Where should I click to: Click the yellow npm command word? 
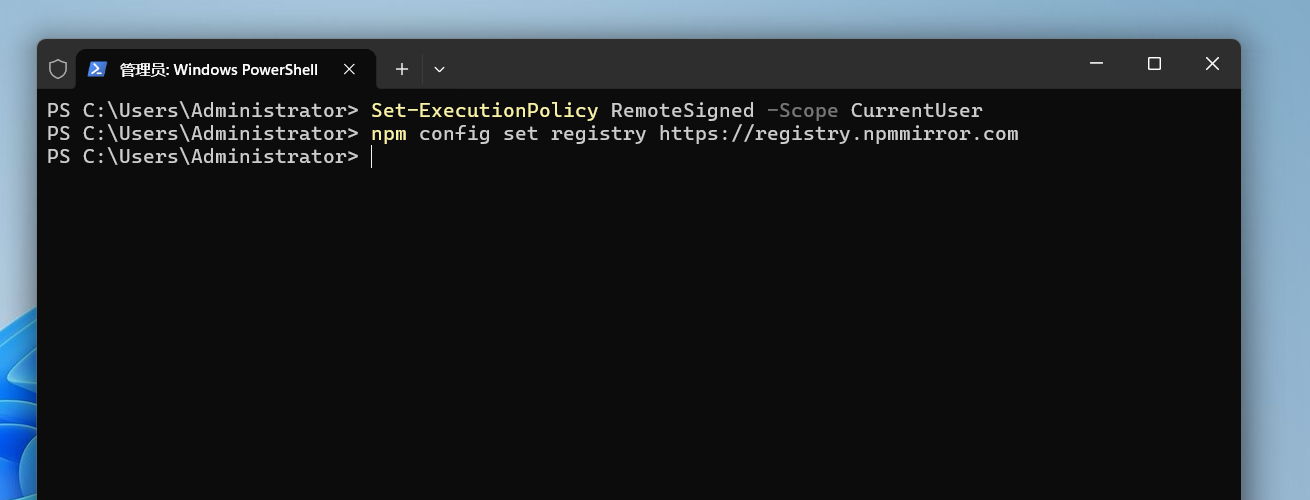coord(389,133)
